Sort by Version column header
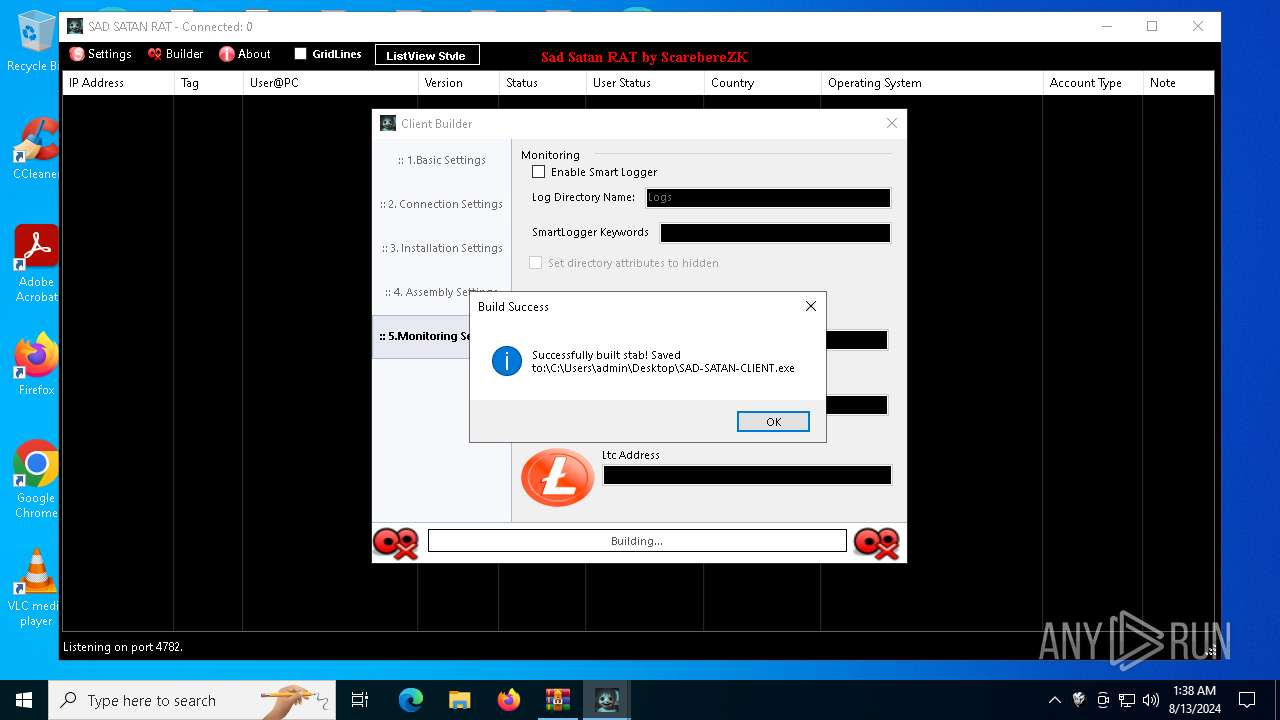The height and width of the screenshot is (720, 1280). click(459, 83)
